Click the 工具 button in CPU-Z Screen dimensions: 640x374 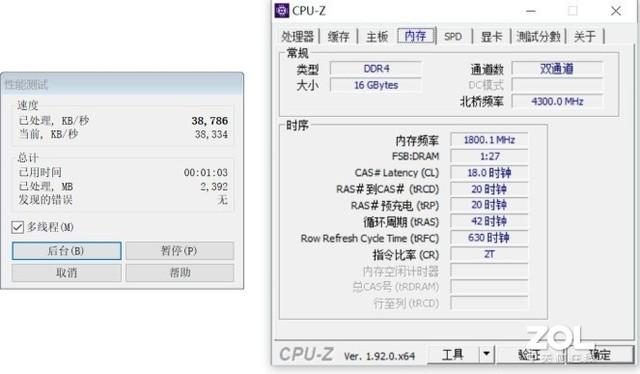click(x=453, y=354)
